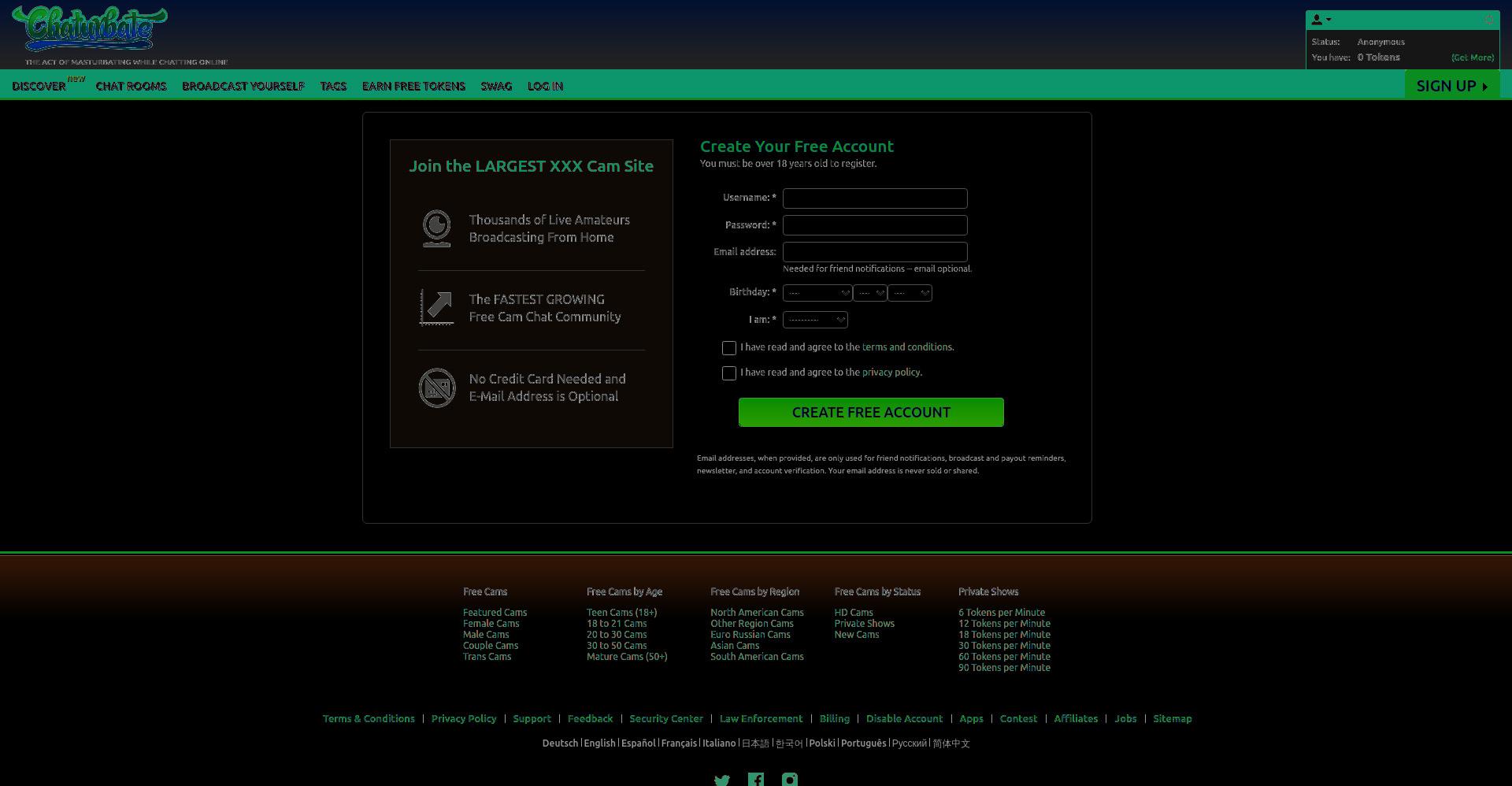Open the Get More tokens link
Viewport: 1512px width, 786px height.
point(1473,57)
